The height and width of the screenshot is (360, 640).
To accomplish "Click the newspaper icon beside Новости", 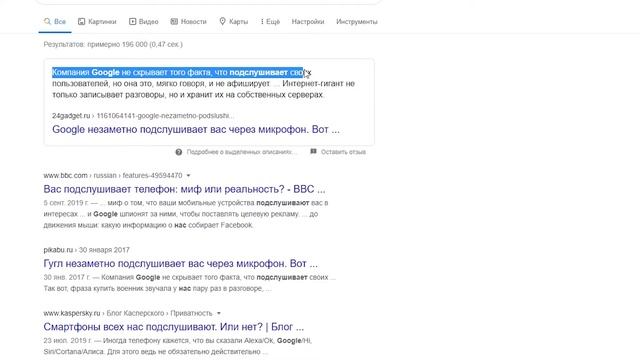I will pyautogui.click(x=174, y=21).
